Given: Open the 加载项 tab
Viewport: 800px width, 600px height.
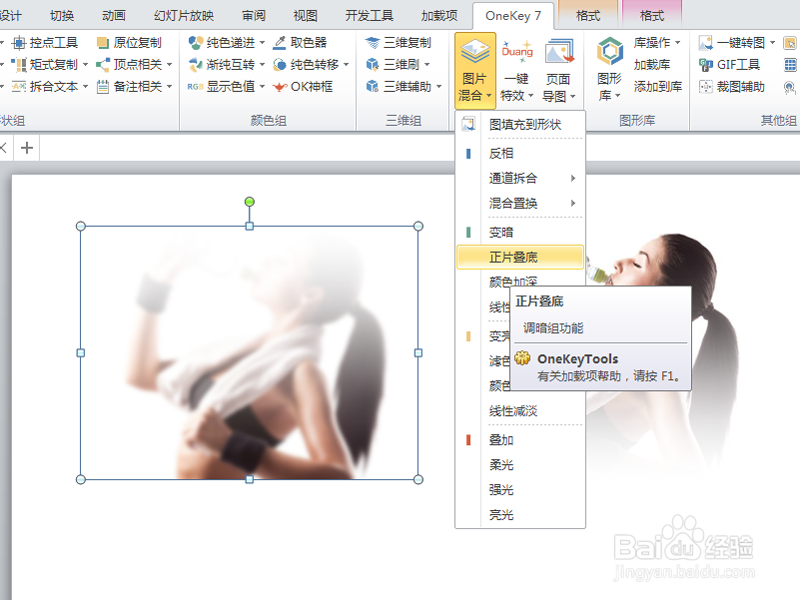Looking at the screenshot, I should [x=439, y=16].
